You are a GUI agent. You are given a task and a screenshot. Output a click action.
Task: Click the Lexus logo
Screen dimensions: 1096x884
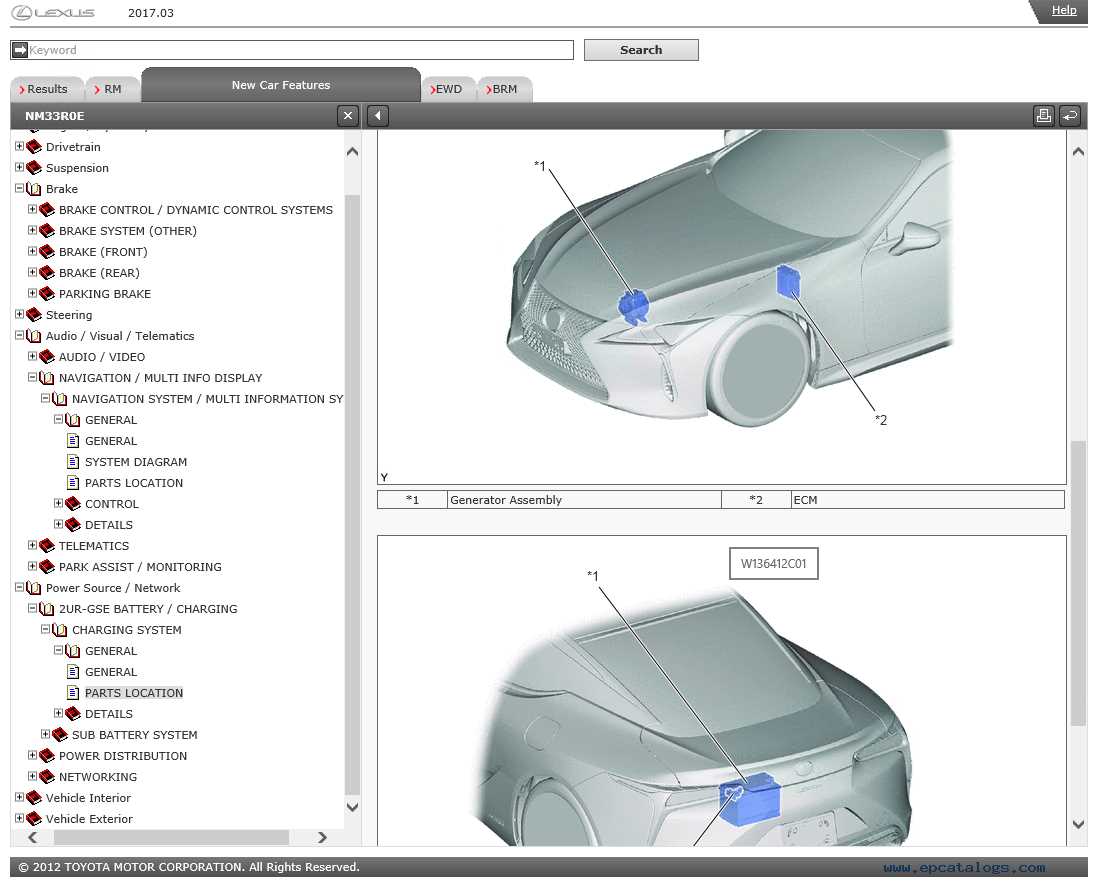pos(54,13)
